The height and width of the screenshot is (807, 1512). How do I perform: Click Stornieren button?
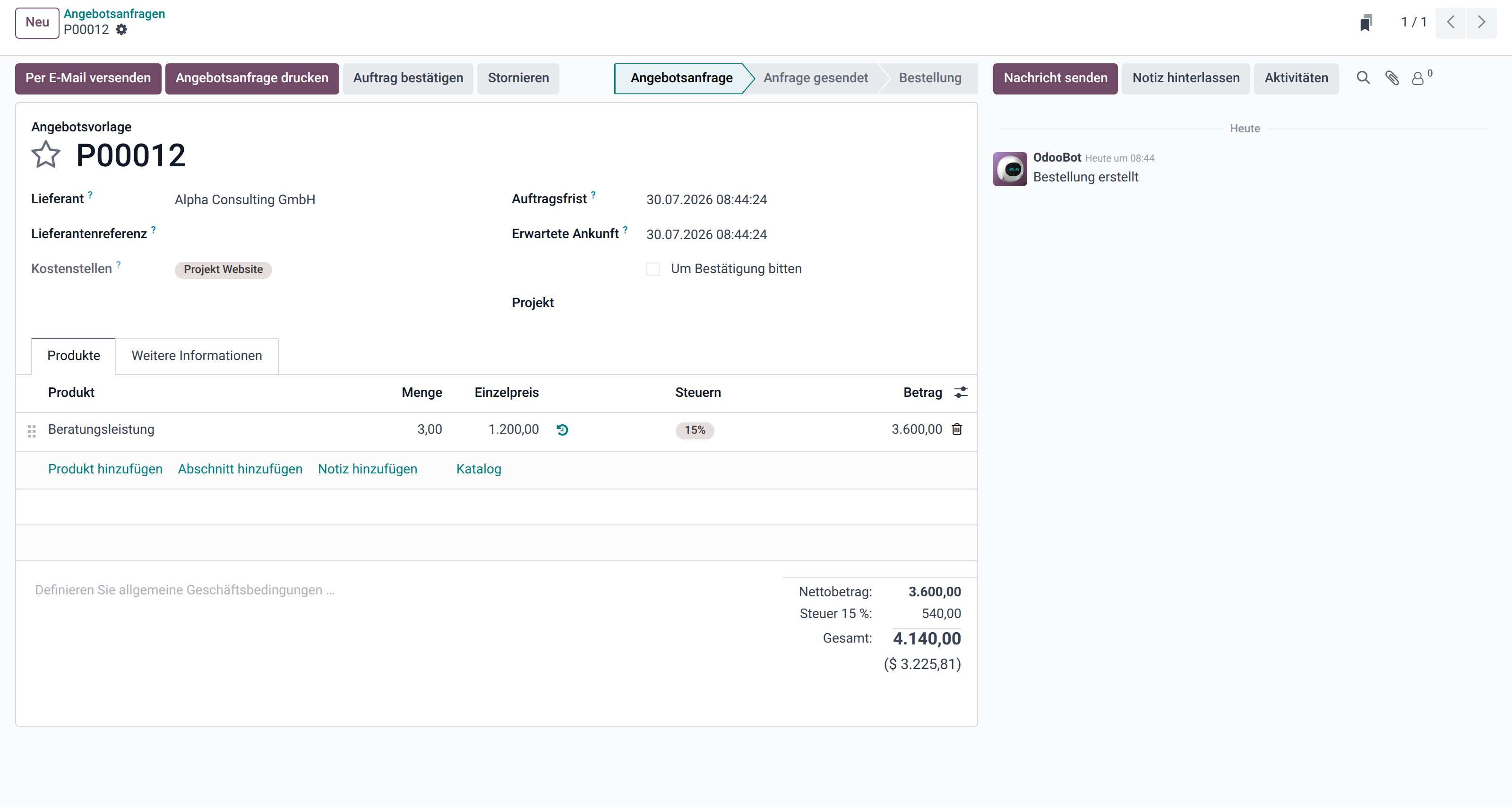(x=518, y=78)
